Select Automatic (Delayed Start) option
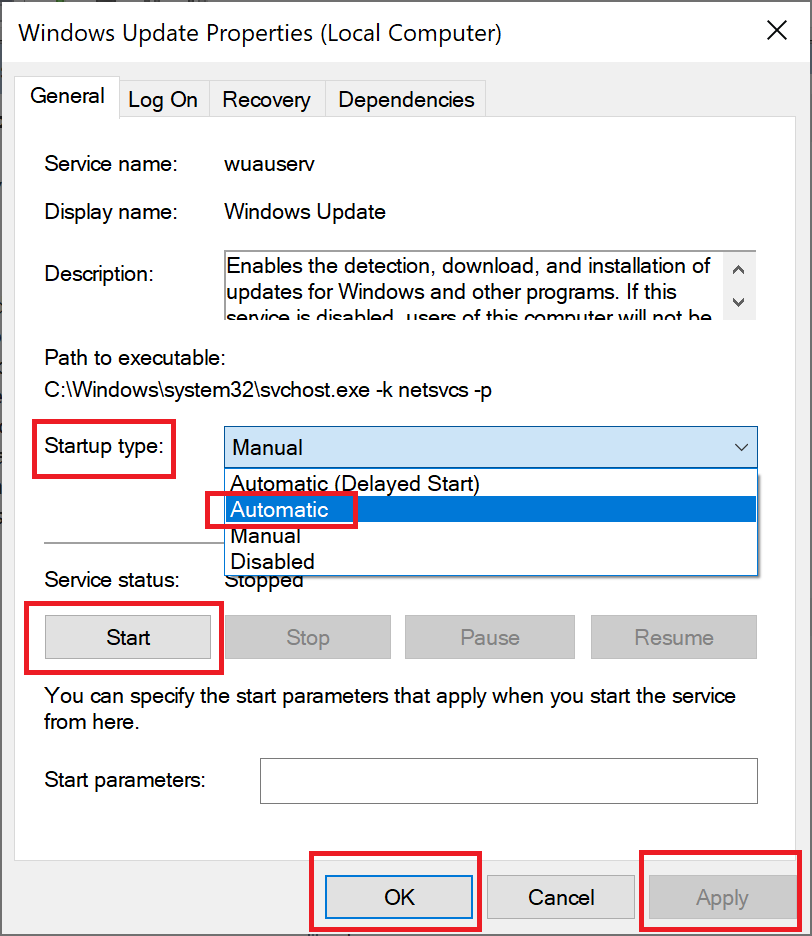Viewport: 812px width, 936px height. [x=355, y=484]
